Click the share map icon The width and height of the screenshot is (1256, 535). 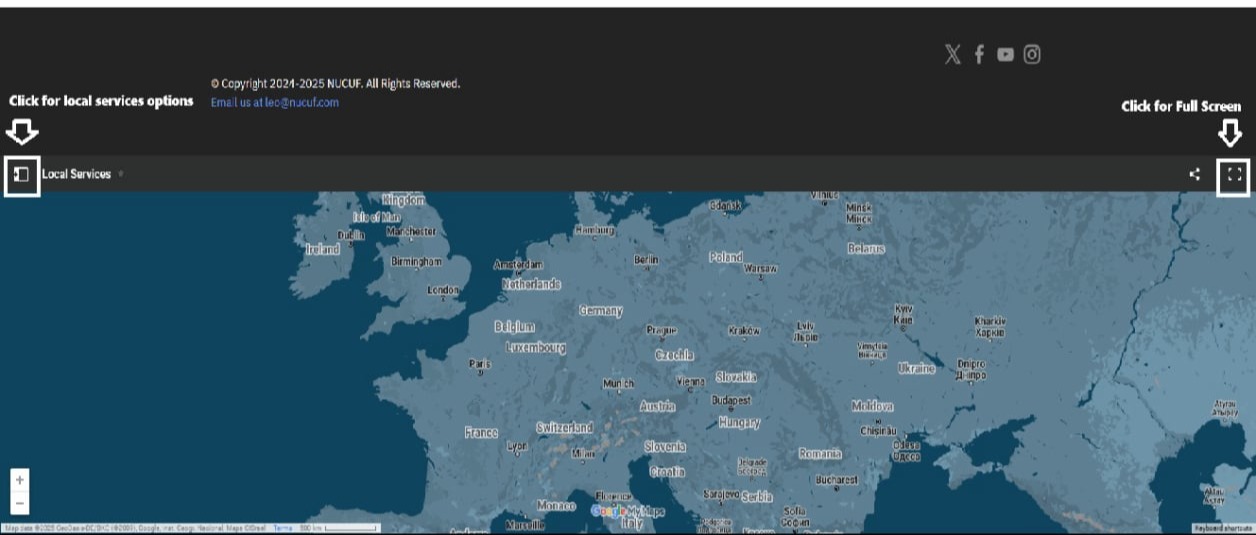point(1194,174)
